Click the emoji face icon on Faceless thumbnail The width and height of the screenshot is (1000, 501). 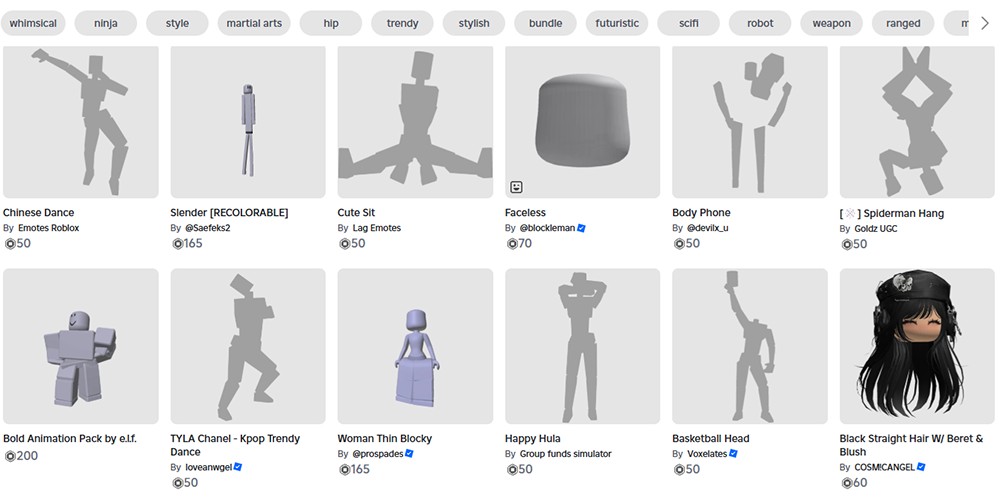(517, 187)
